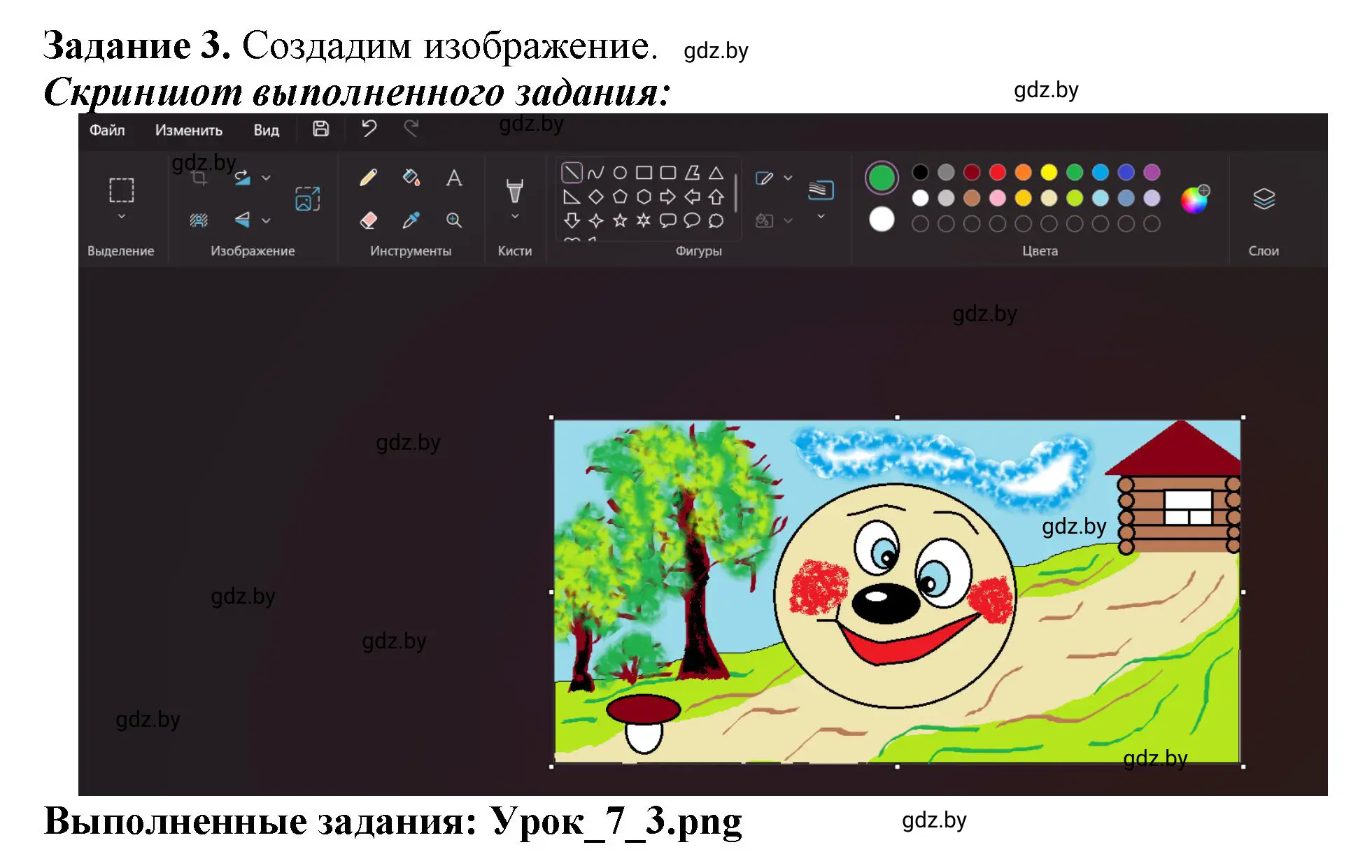Select the Up arrow shape
1372x868 pixels.
click(x=716, y=197)
